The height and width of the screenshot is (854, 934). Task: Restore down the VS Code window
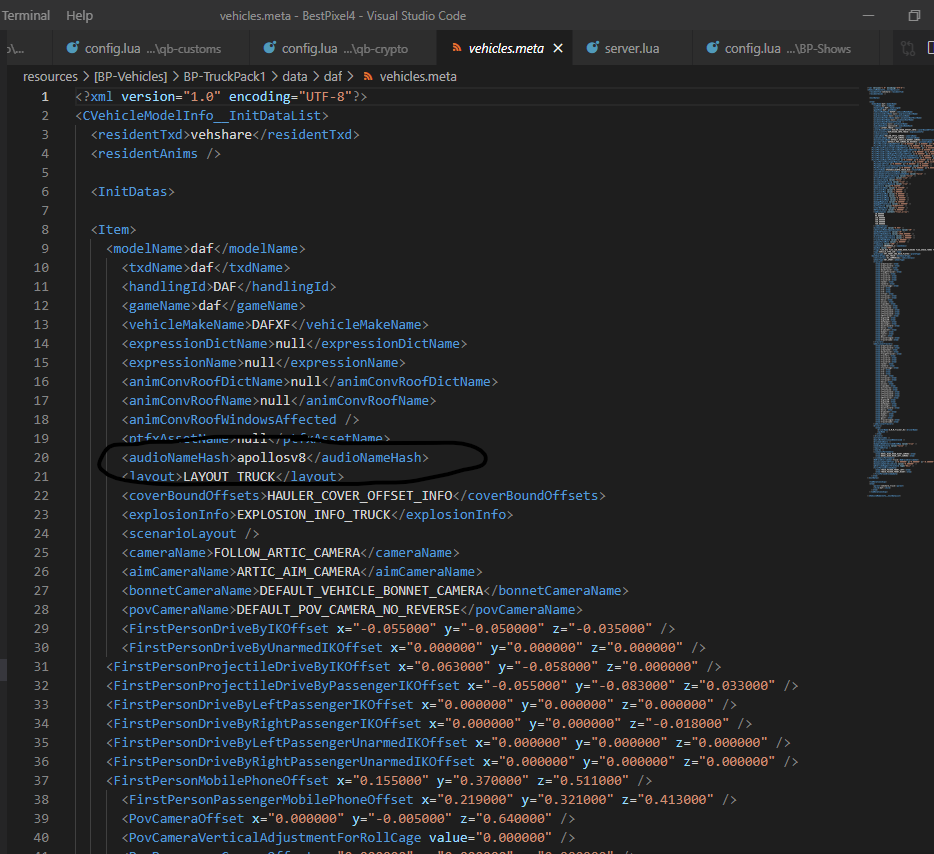point(914,15)
